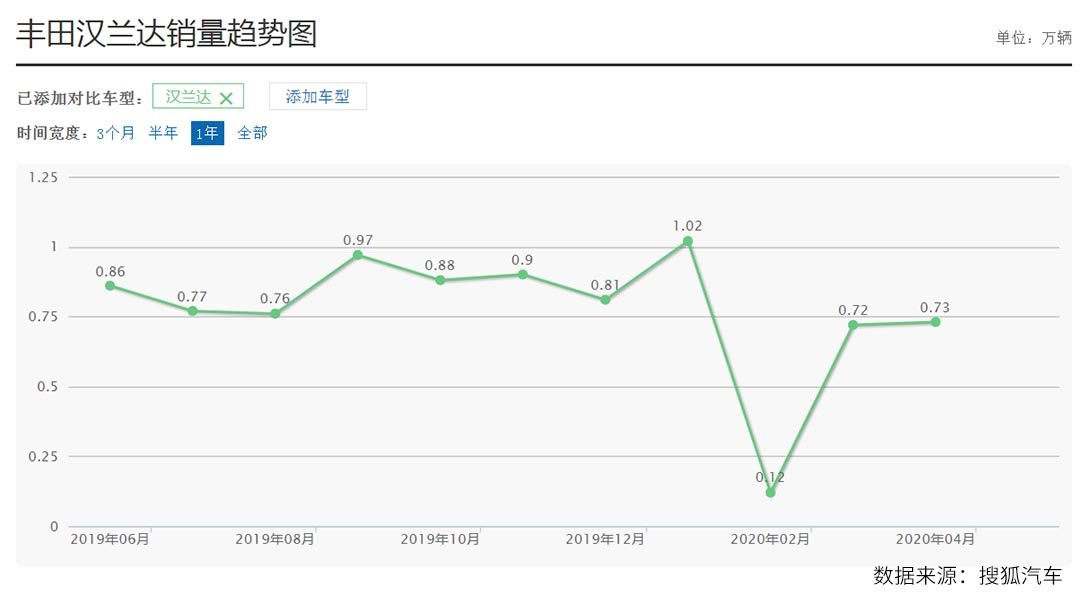Click the 2020年04月 x-axis label
This screenshot has width=1080, height=600.
[x=935, y=539]
